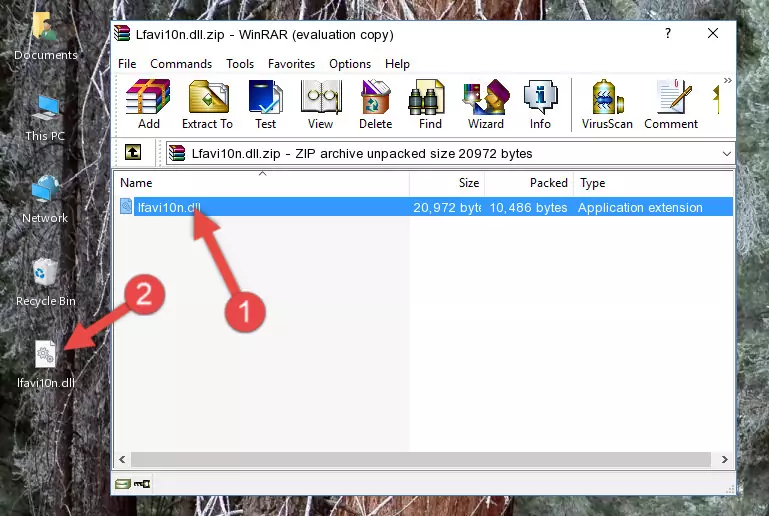Click the WinRAR title bar app icon
The height and width of the screenshot is (516, 769).
[123, 34]
